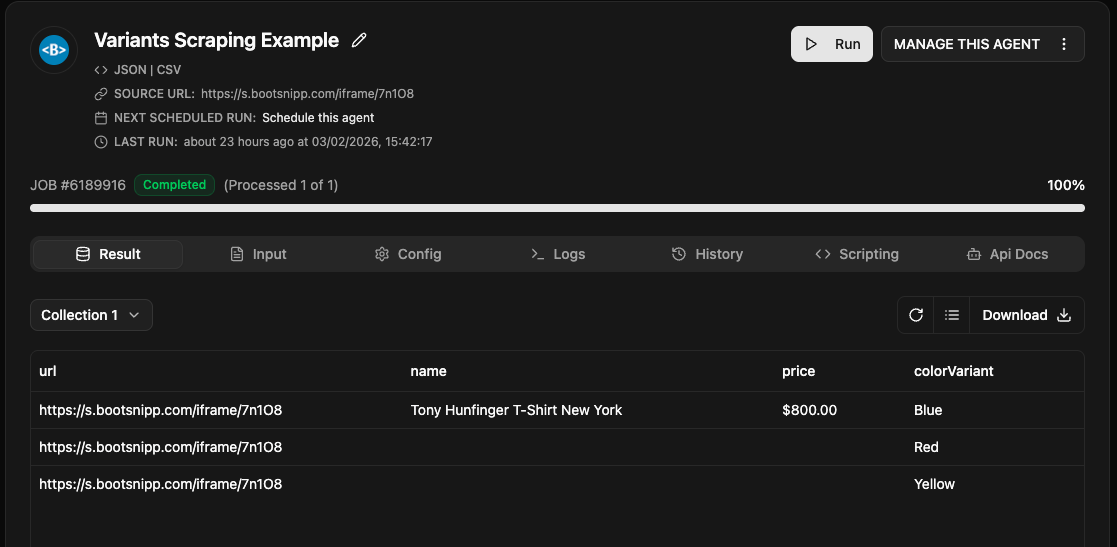Show the Logs tab
Viewport: 1117px width, 547px height.
point(557,254)
